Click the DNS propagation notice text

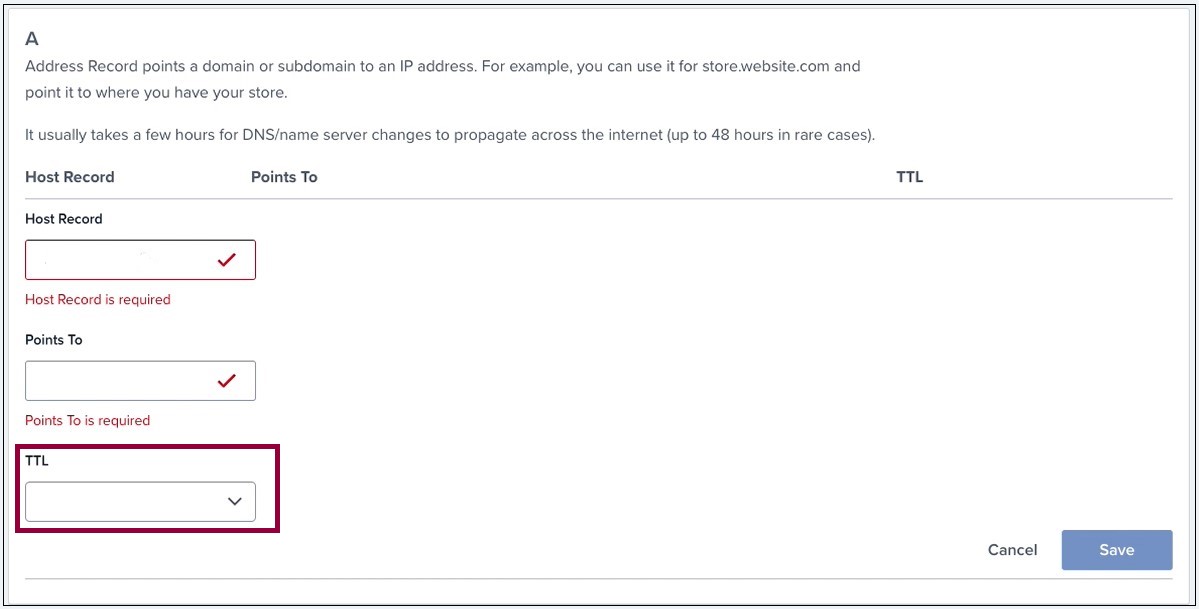click(450, 136)
